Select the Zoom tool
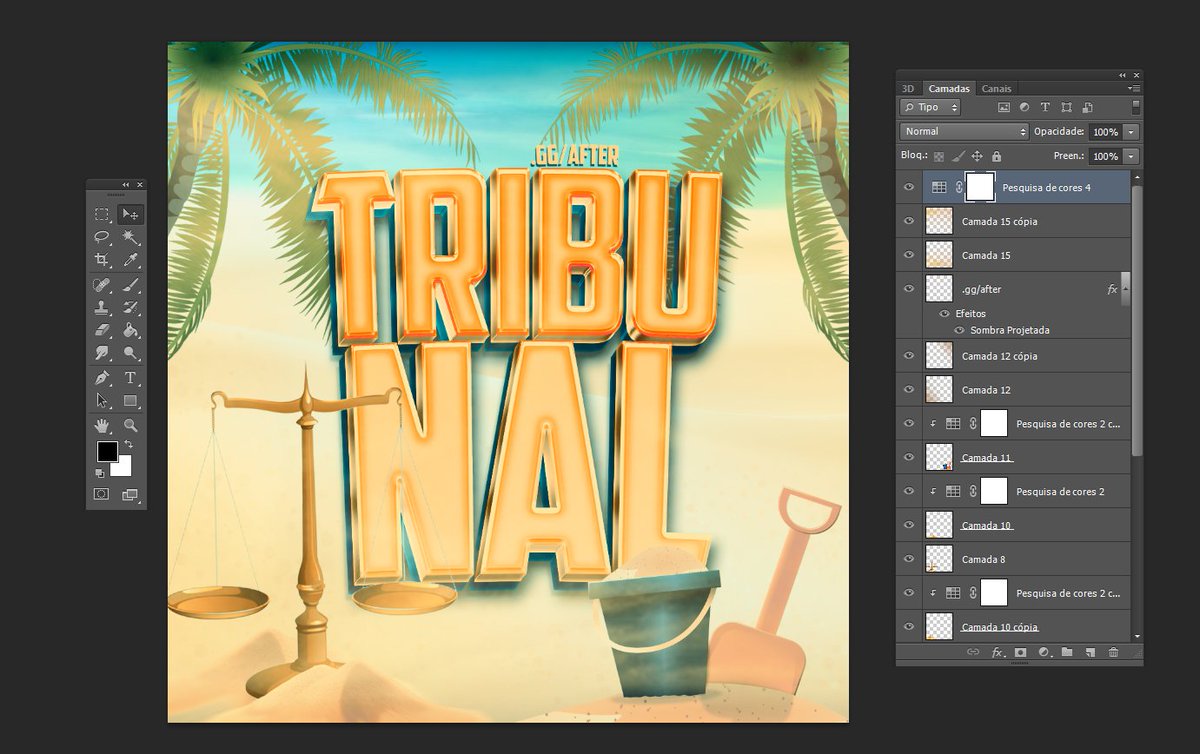 click(x=130, y=426)
